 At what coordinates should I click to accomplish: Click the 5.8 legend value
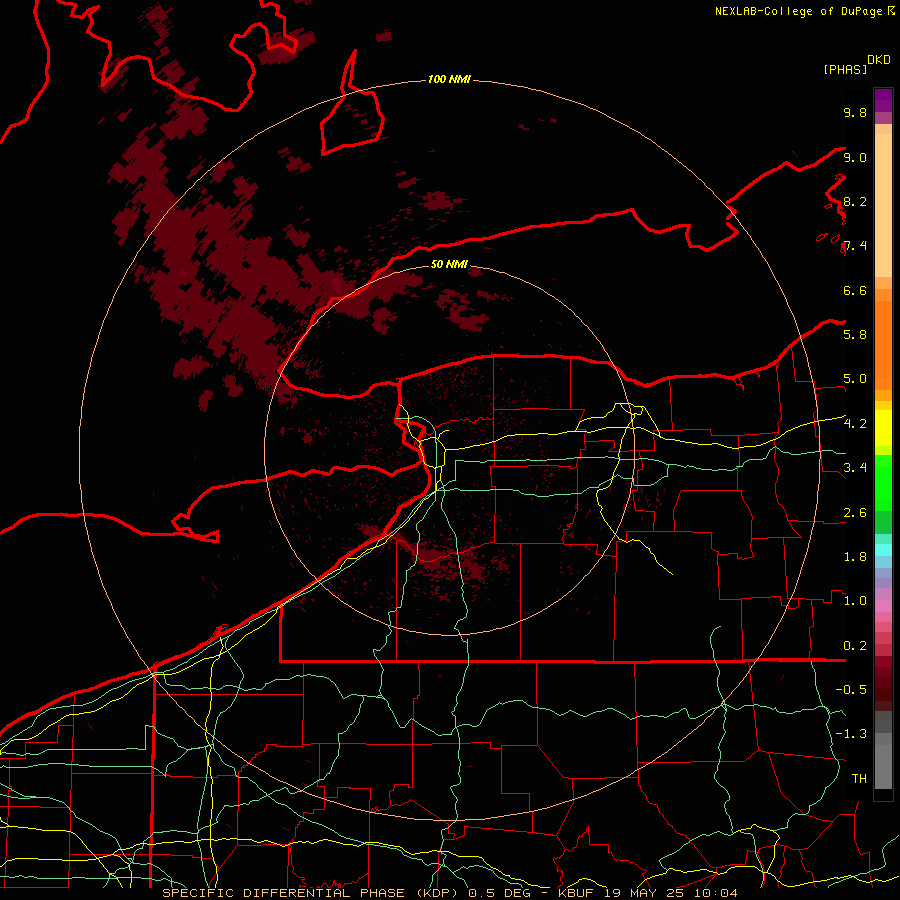855,335
